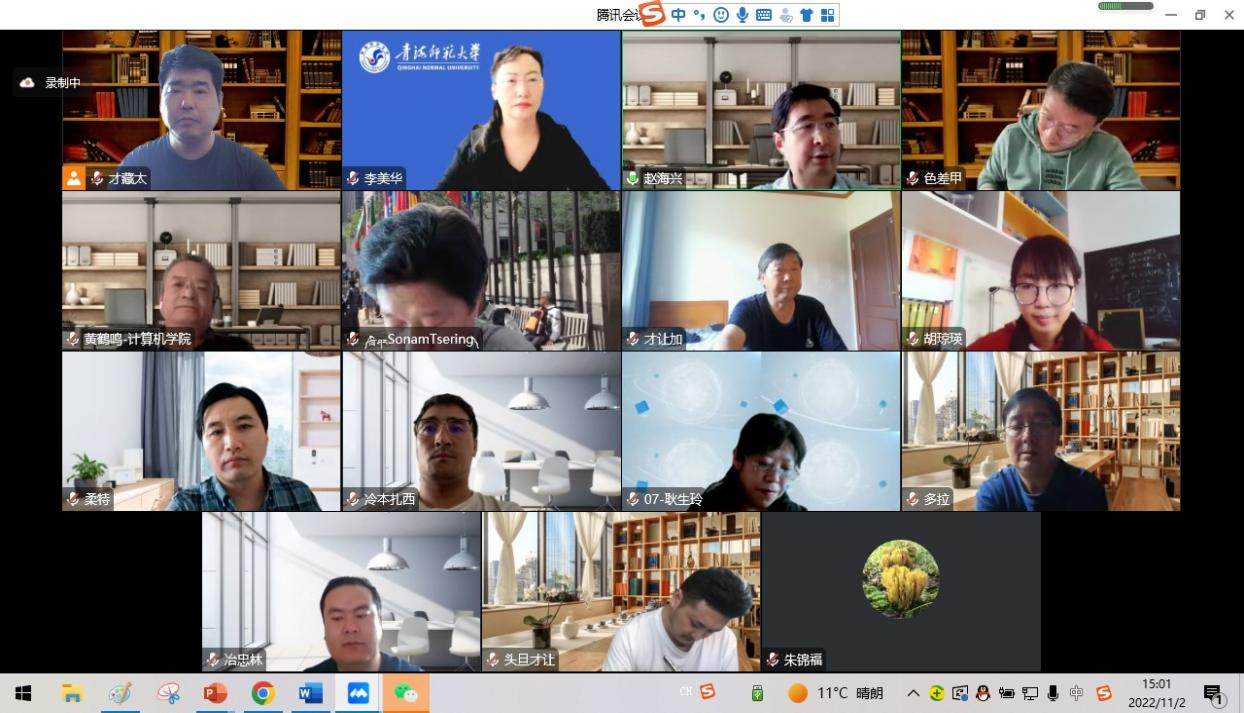This screenshot has width=1244, height=713.
Task: Open the notification center in taskbar
Action: pos(1213,693)
